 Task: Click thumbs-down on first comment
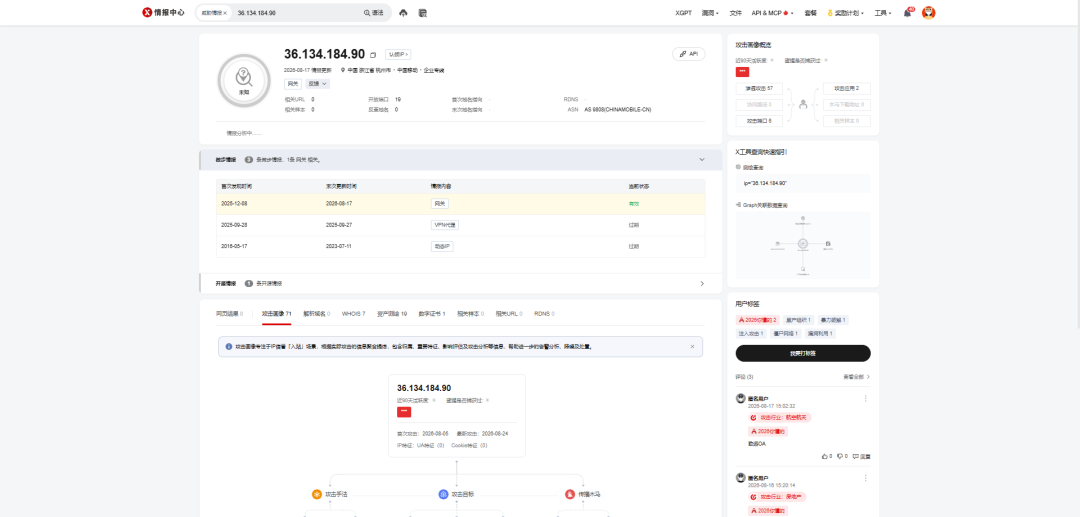(x=840, y=456)
